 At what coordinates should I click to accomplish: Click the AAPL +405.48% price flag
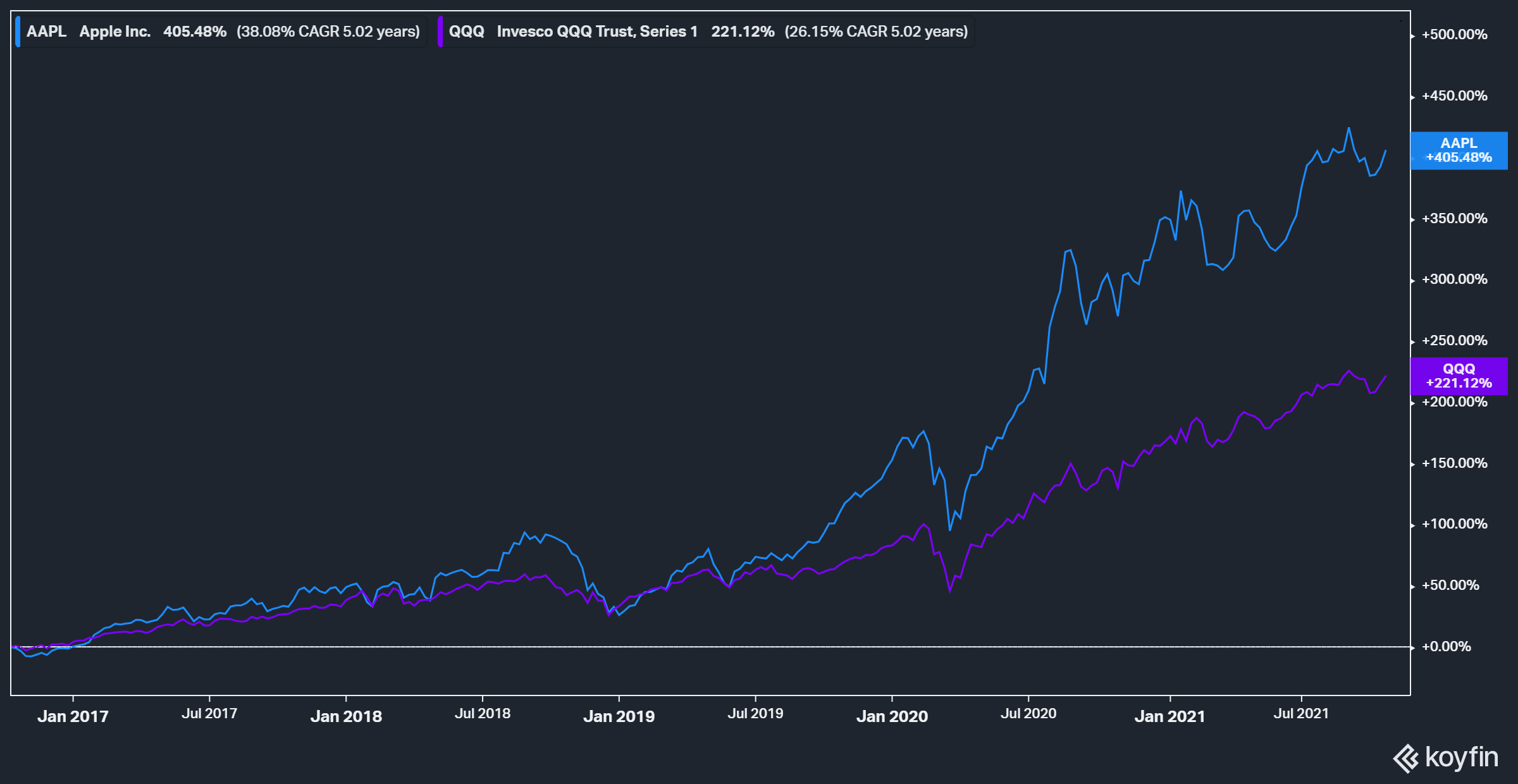point(1458,151)
